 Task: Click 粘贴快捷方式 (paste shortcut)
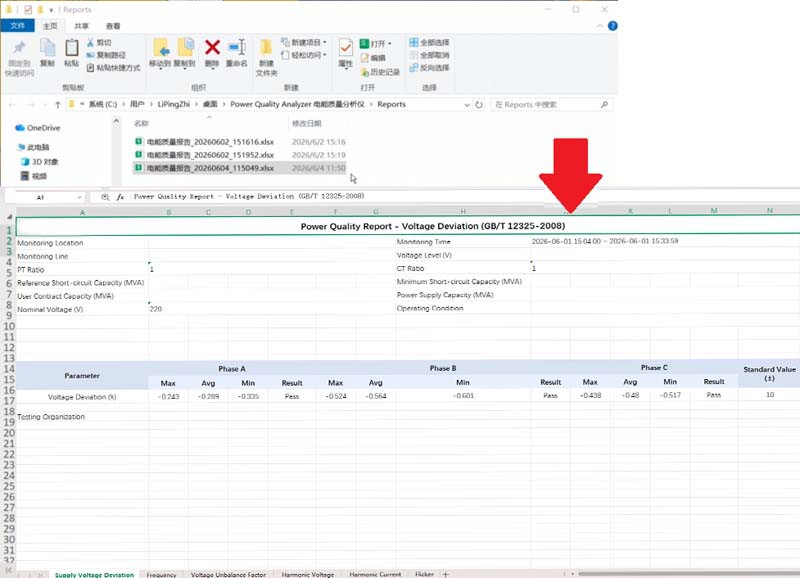pos(113,68)
